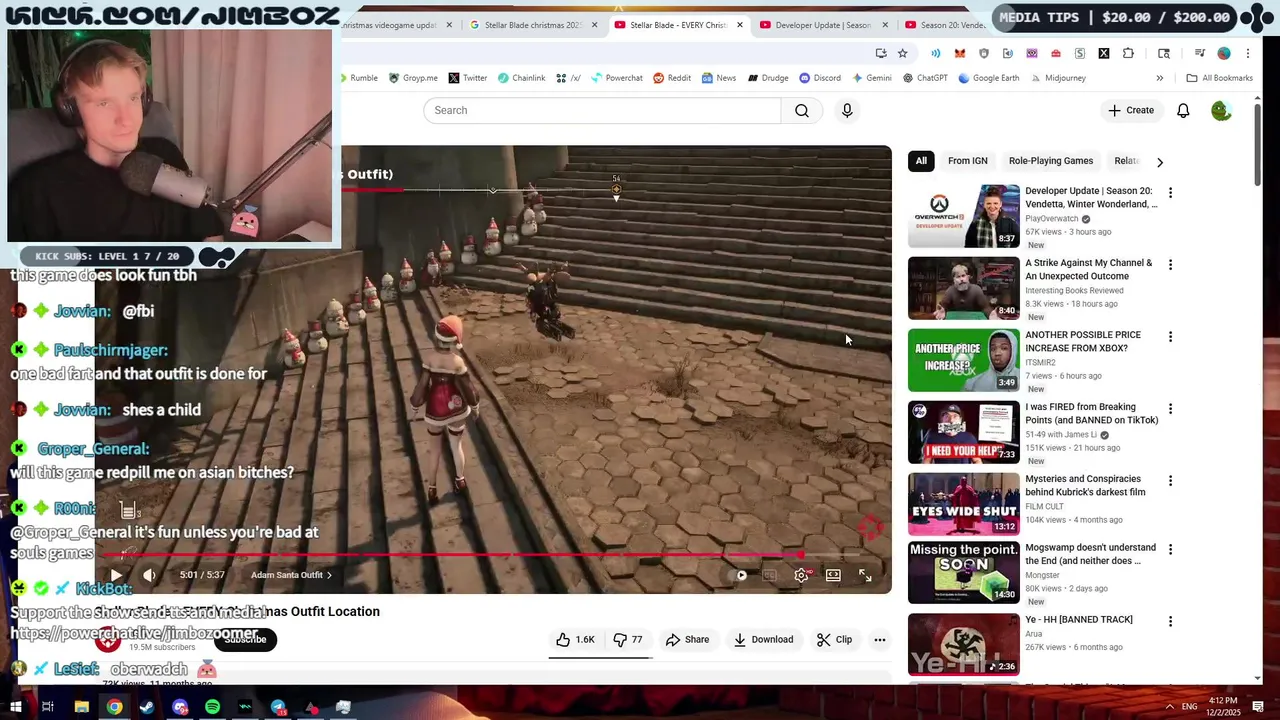Image resolution: width=1280 pixels, height=720 pixels.
Task: Bookmark this page star icon
Action: coord(903,53)
